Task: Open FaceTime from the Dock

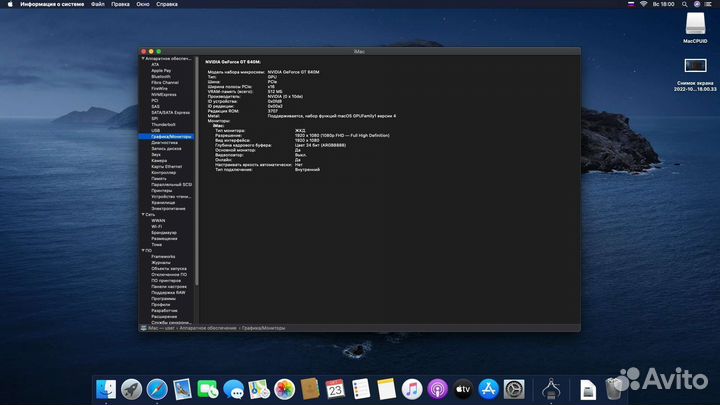Action: [208, 389]
